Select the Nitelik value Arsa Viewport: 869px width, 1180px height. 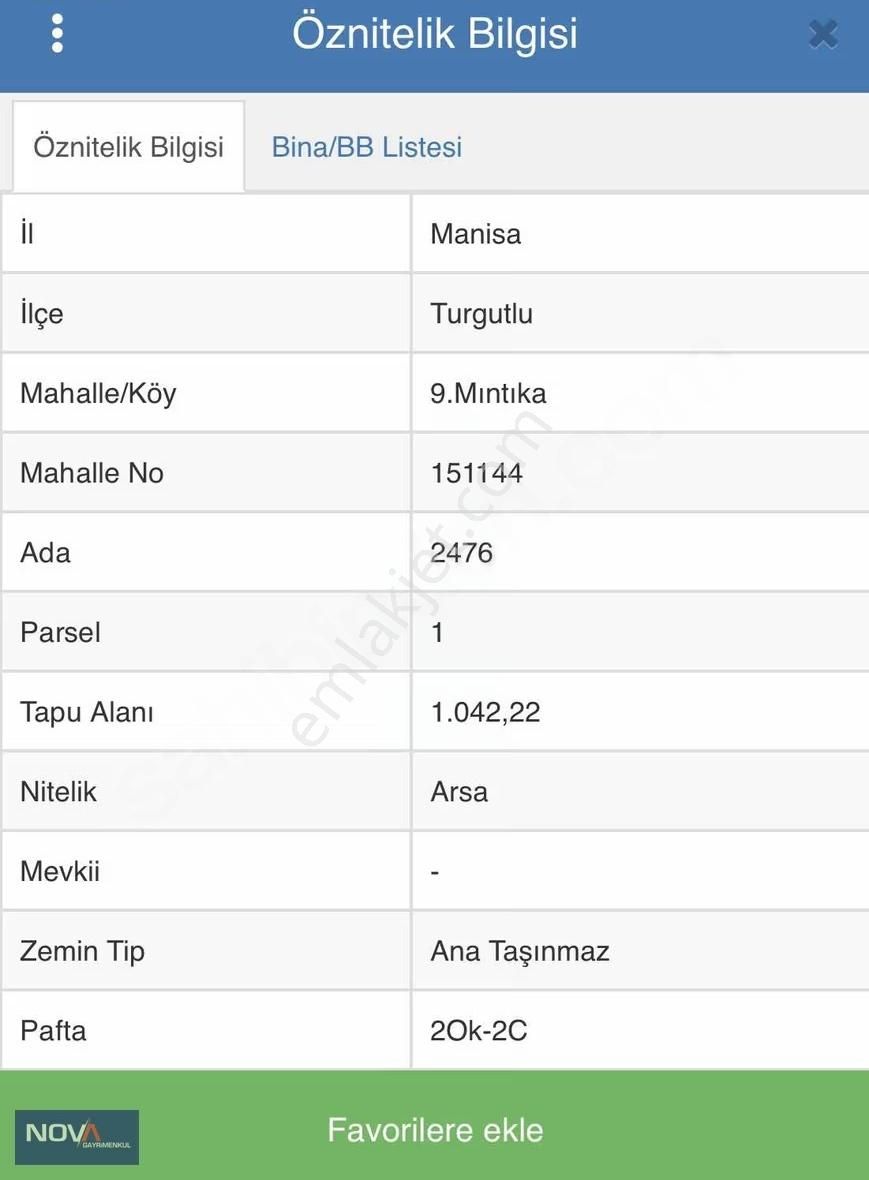point(460,792)
